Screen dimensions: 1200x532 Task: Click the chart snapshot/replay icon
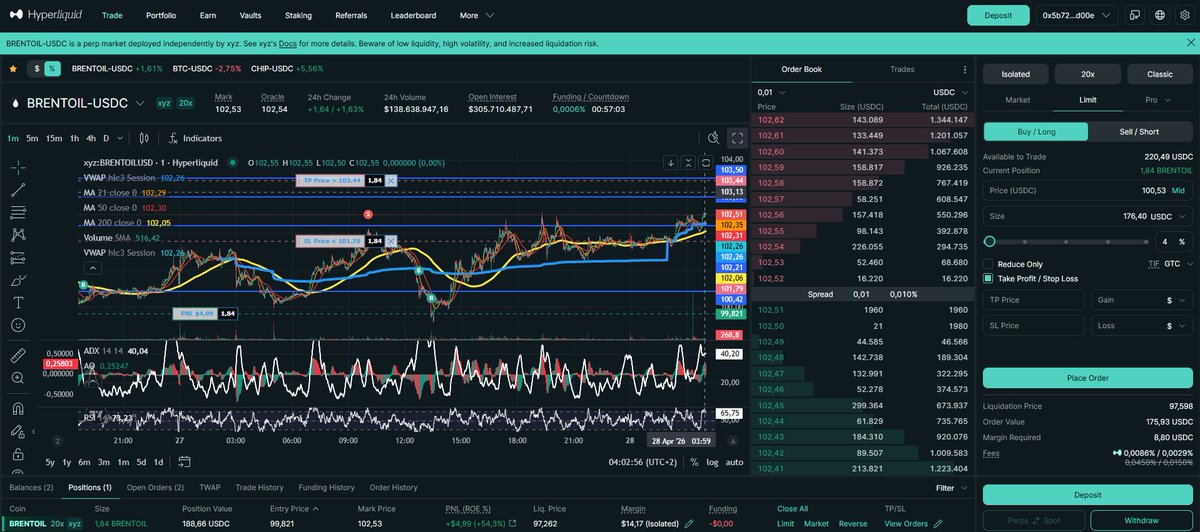click(713, 138)
